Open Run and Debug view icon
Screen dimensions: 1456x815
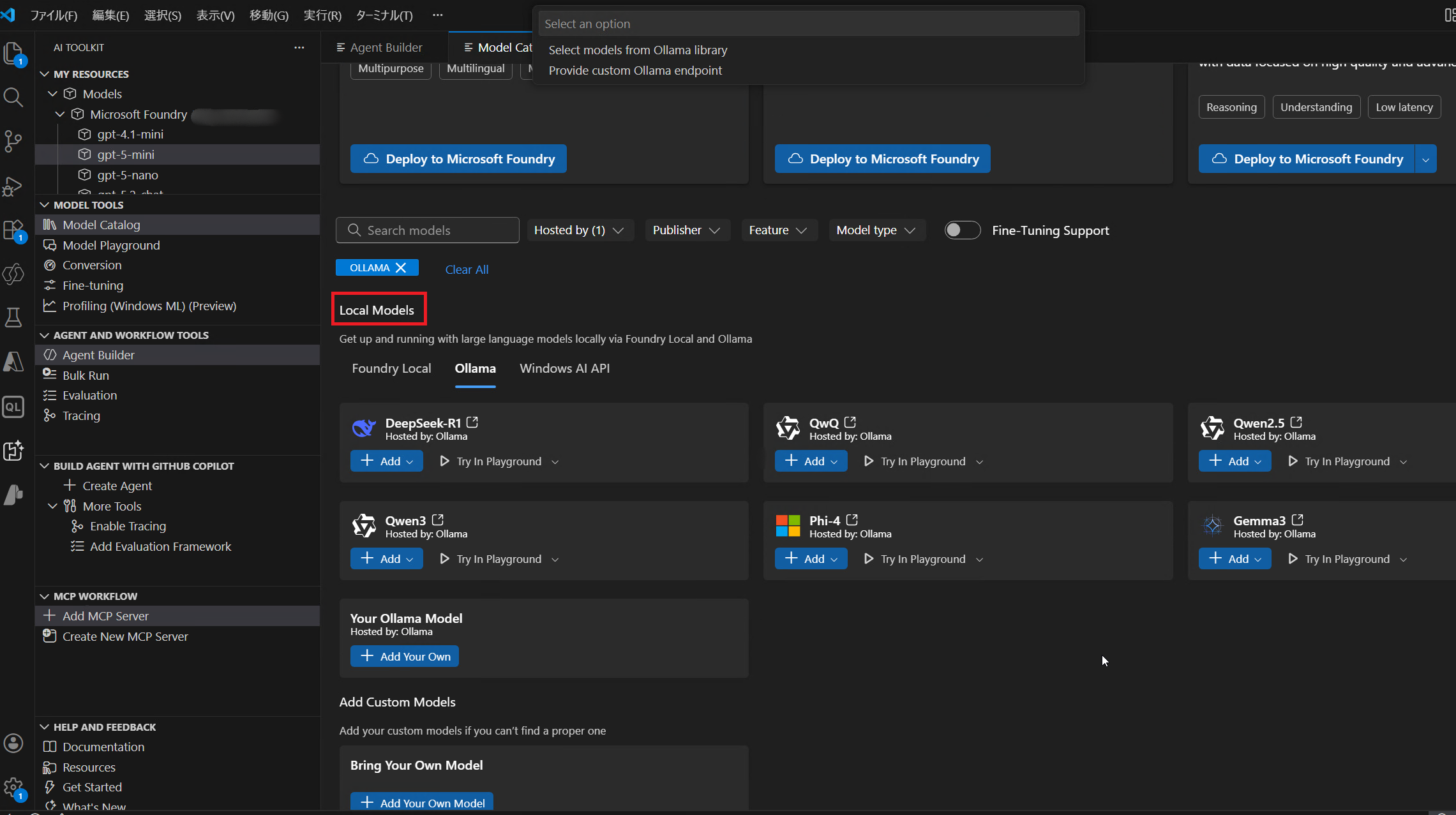coord(13,186)
